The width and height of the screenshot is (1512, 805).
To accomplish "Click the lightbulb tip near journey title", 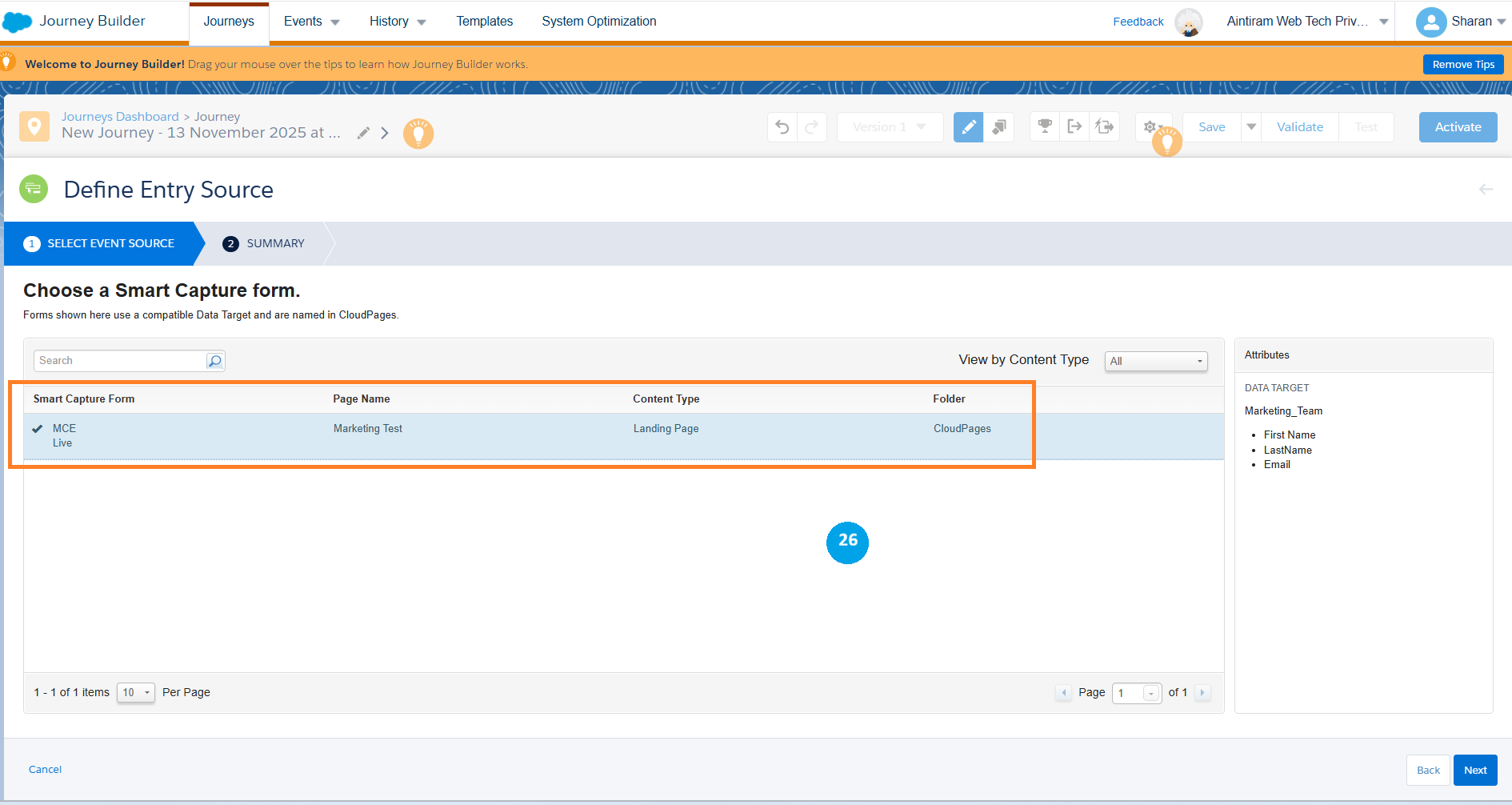I will (418, 133).
